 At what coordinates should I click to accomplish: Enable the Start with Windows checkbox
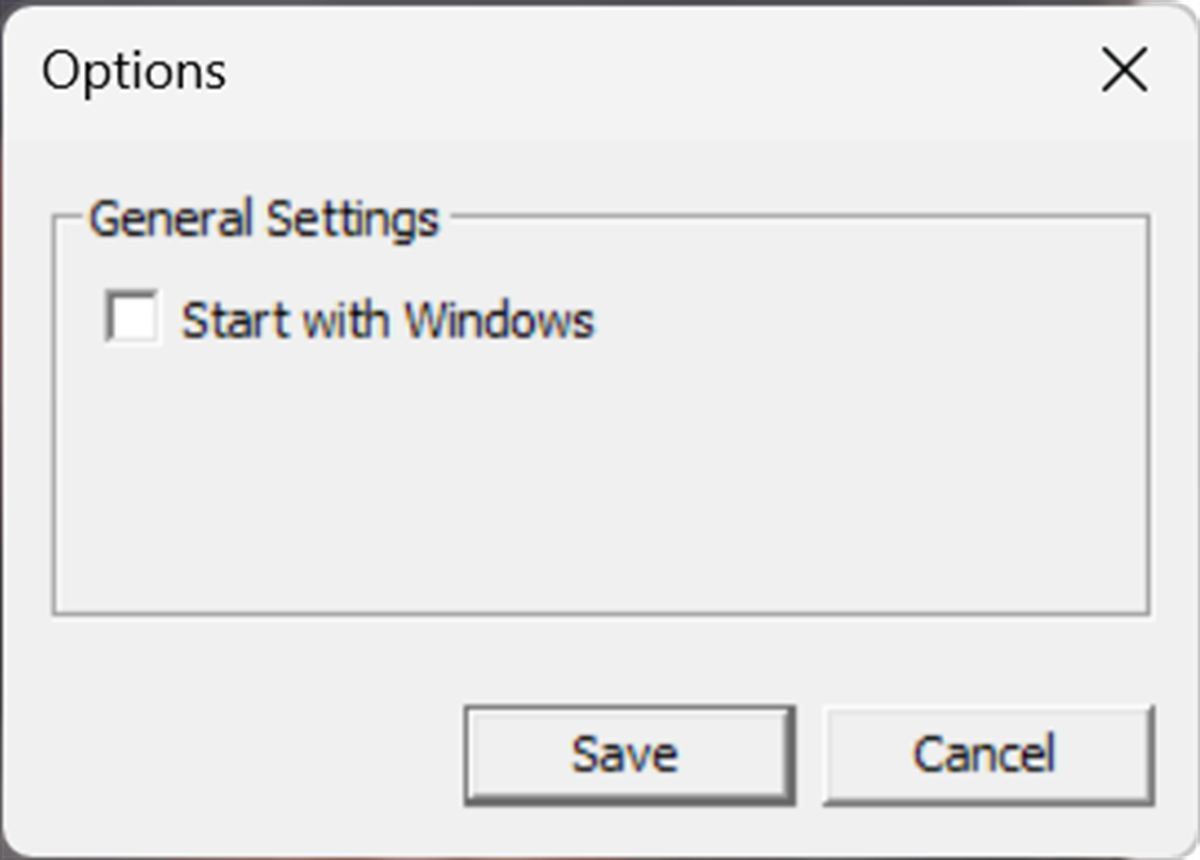click(132, 318)
